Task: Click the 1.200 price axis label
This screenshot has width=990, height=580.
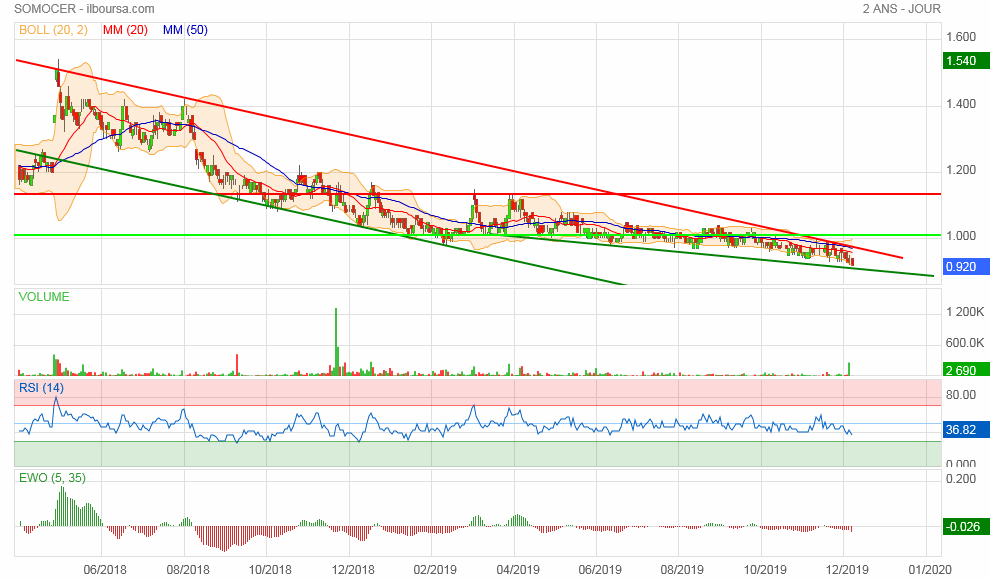Action: pos(961,170)
